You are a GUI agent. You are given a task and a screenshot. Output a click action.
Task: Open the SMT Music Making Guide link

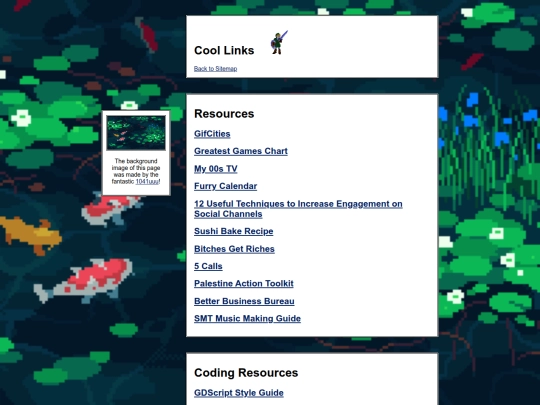click(x=247, y=318)
